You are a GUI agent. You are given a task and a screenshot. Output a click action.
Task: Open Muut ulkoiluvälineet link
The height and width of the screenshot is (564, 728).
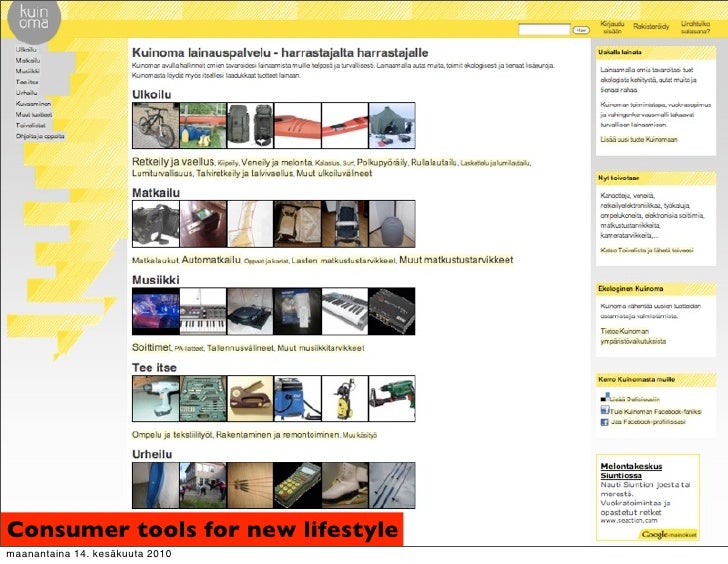(334, 174)
